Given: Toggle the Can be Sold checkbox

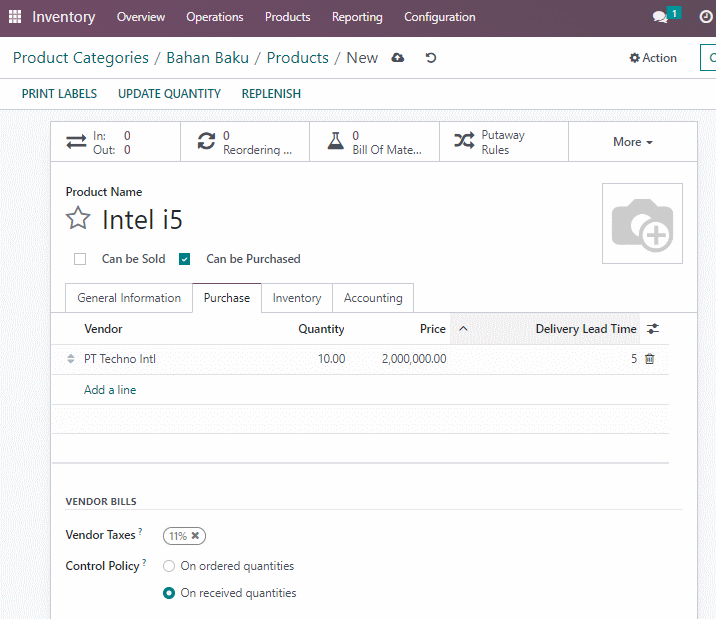Looking at the screenshot, I should (80, 259).
